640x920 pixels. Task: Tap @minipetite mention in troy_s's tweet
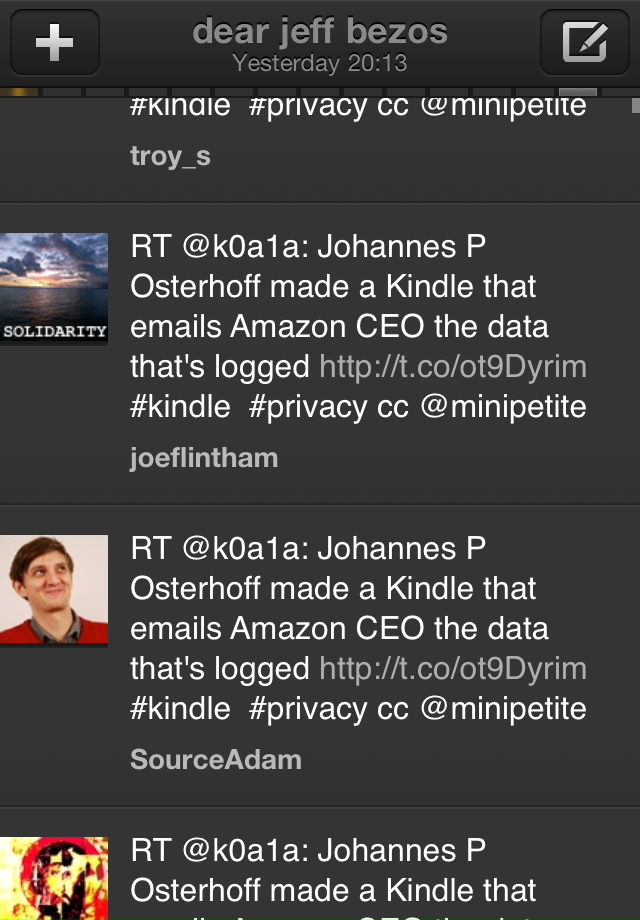pos(503,106)
